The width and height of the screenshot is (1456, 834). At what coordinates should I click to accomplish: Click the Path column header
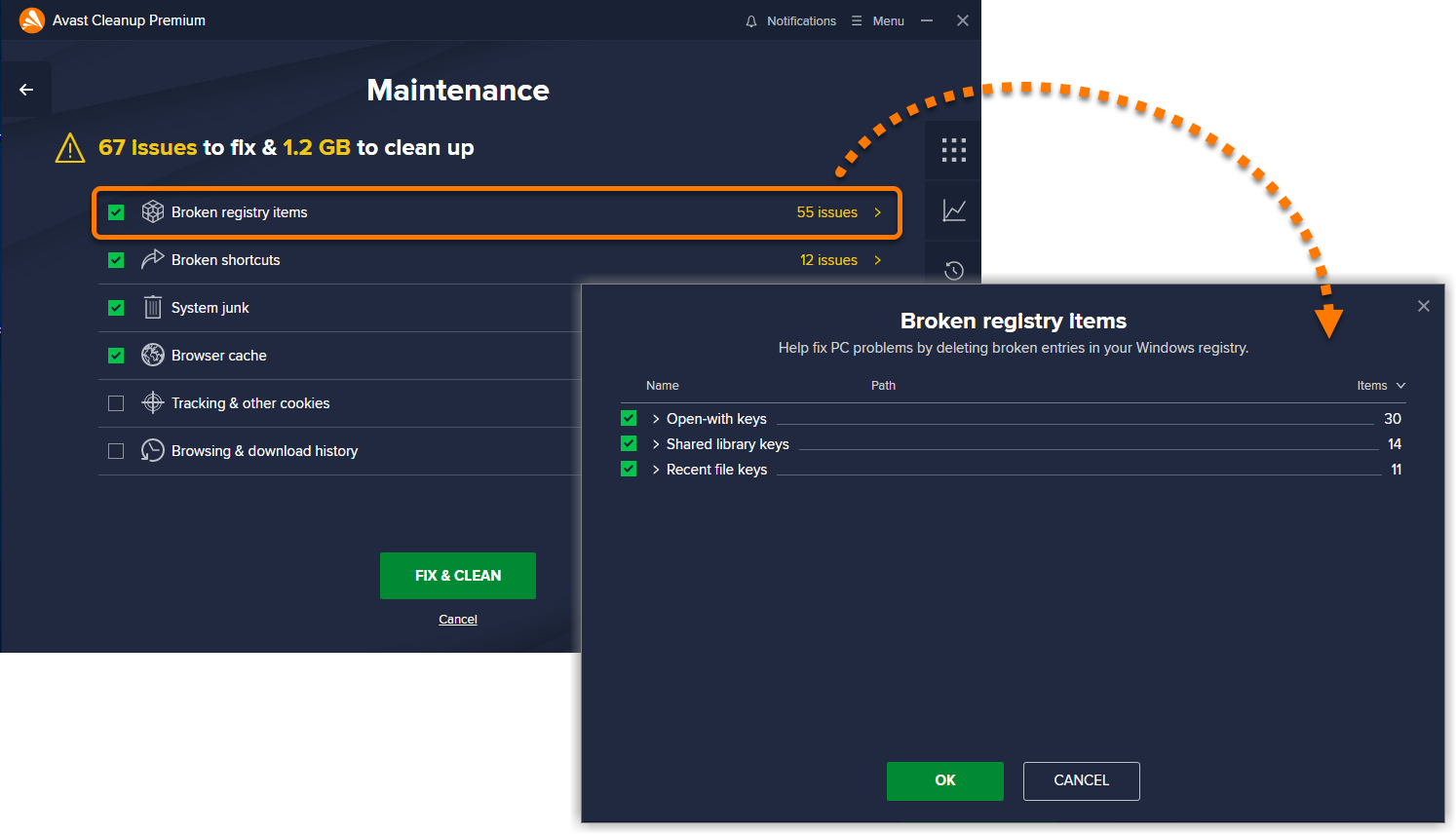point(883,386)
